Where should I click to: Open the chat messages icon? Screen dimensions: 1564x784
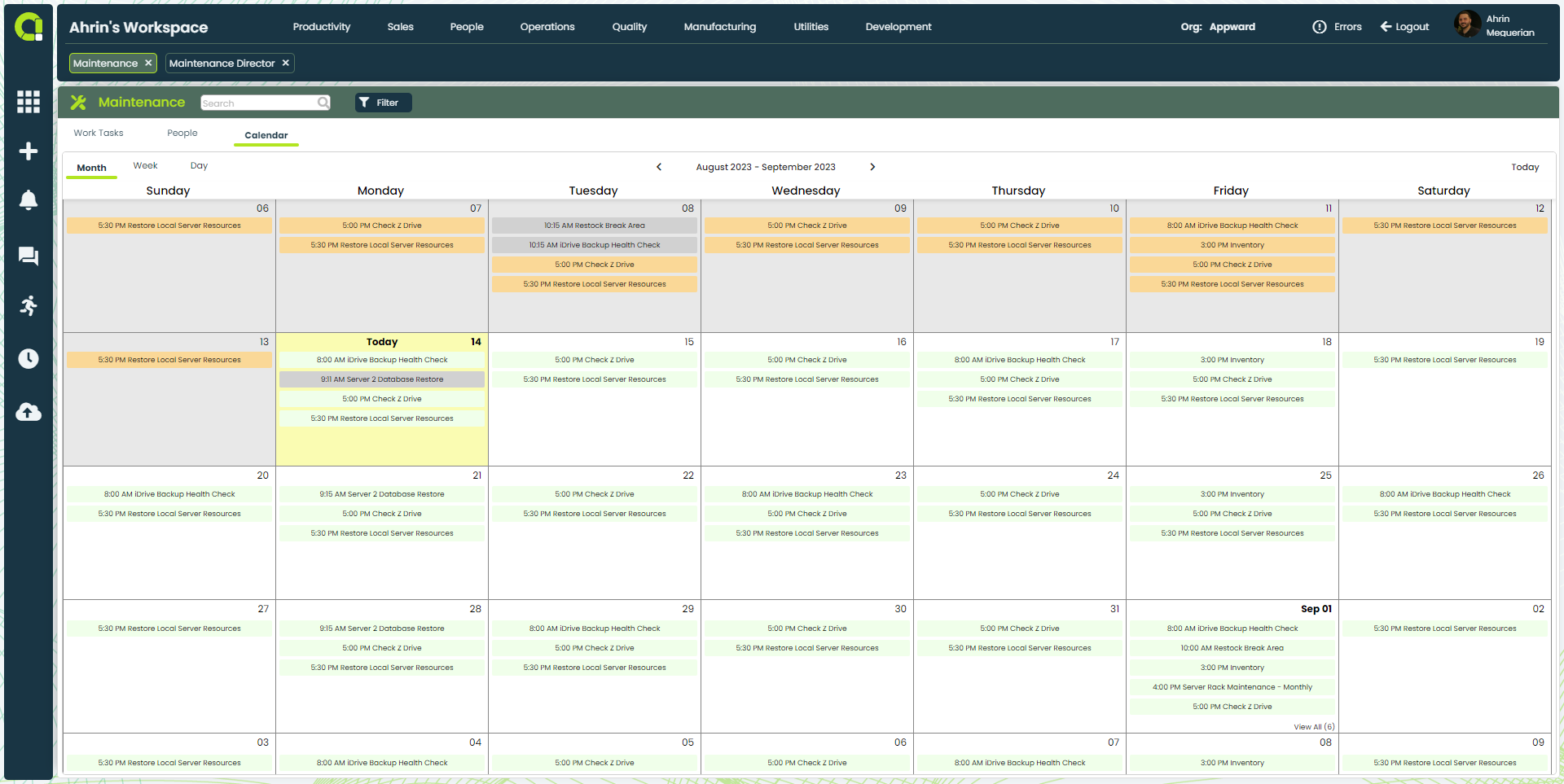pyautogui.click(x=29, y=256)
